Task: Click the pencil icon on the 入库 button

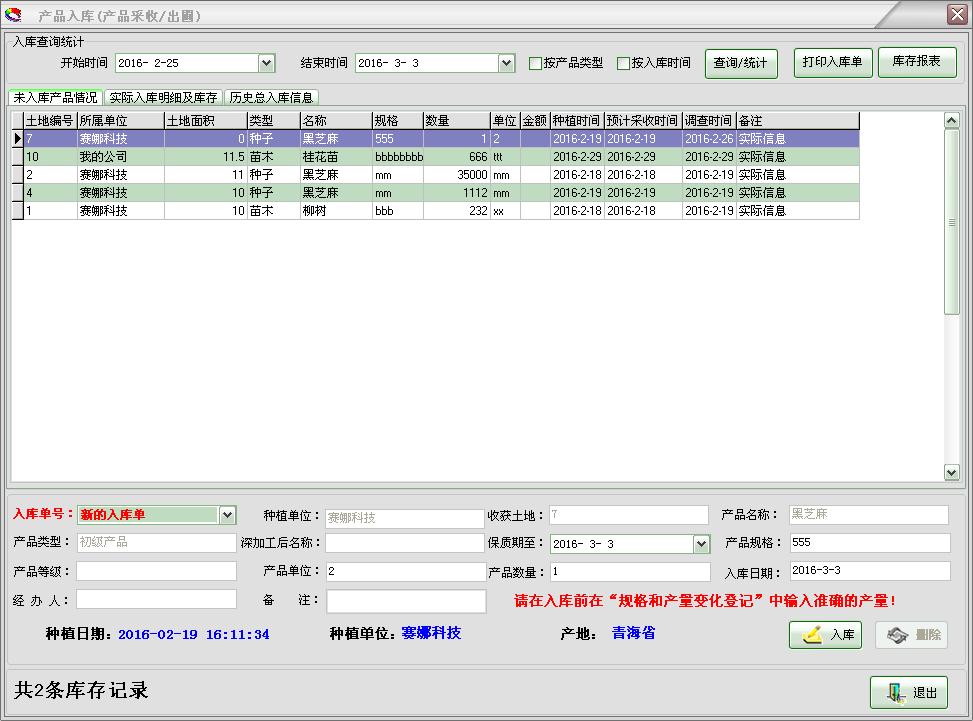Action: pyautogui.click(x=812, y=634)
